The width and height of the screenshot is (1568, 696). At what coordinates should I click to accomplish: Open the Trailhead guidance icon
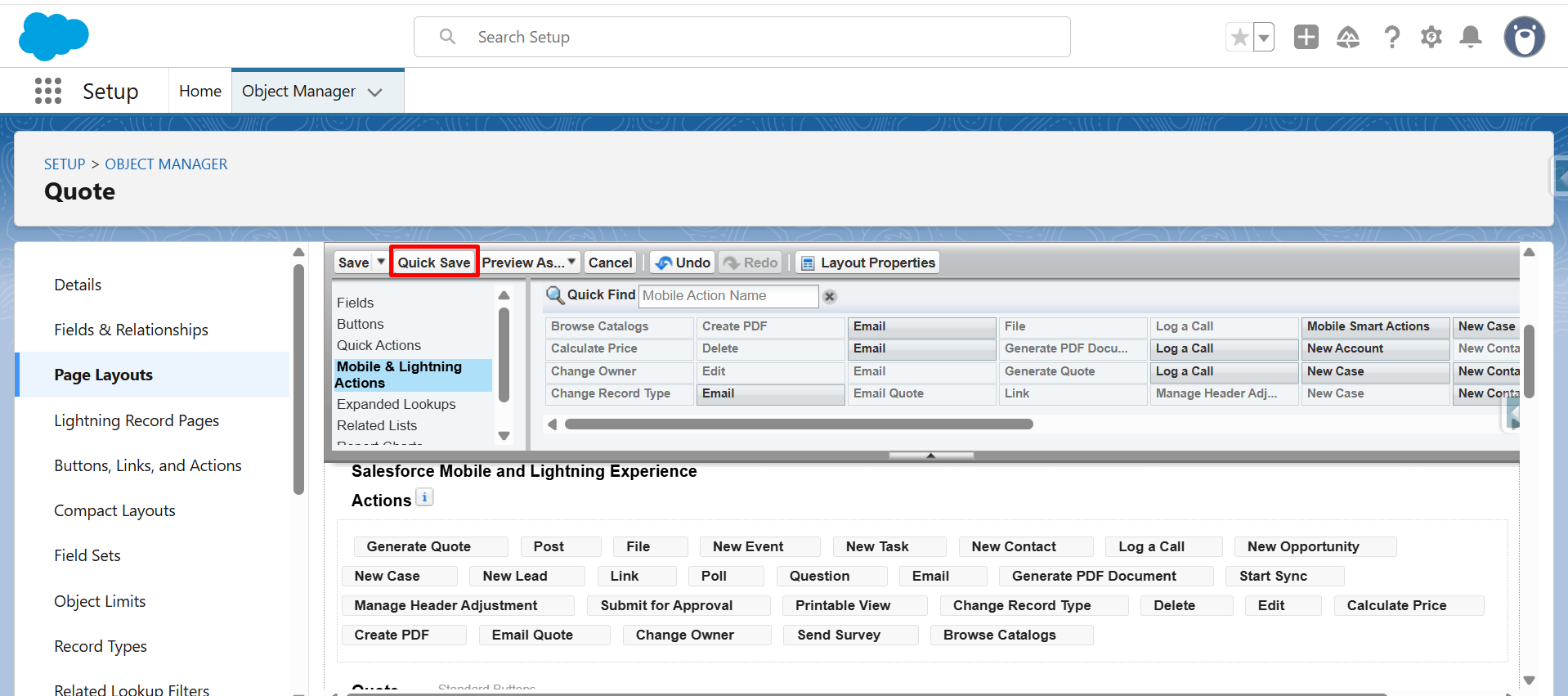click(1347, 37)
